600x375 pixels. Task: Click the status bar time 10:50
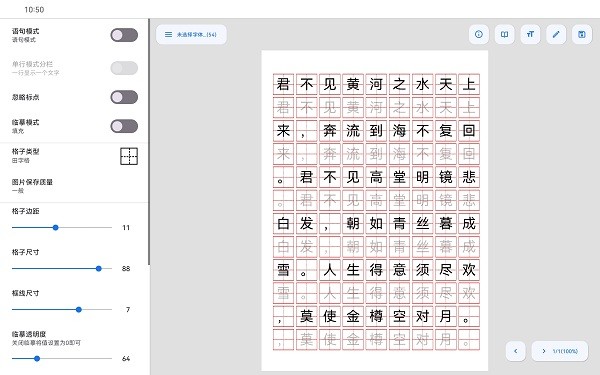(x=34, y=10)
